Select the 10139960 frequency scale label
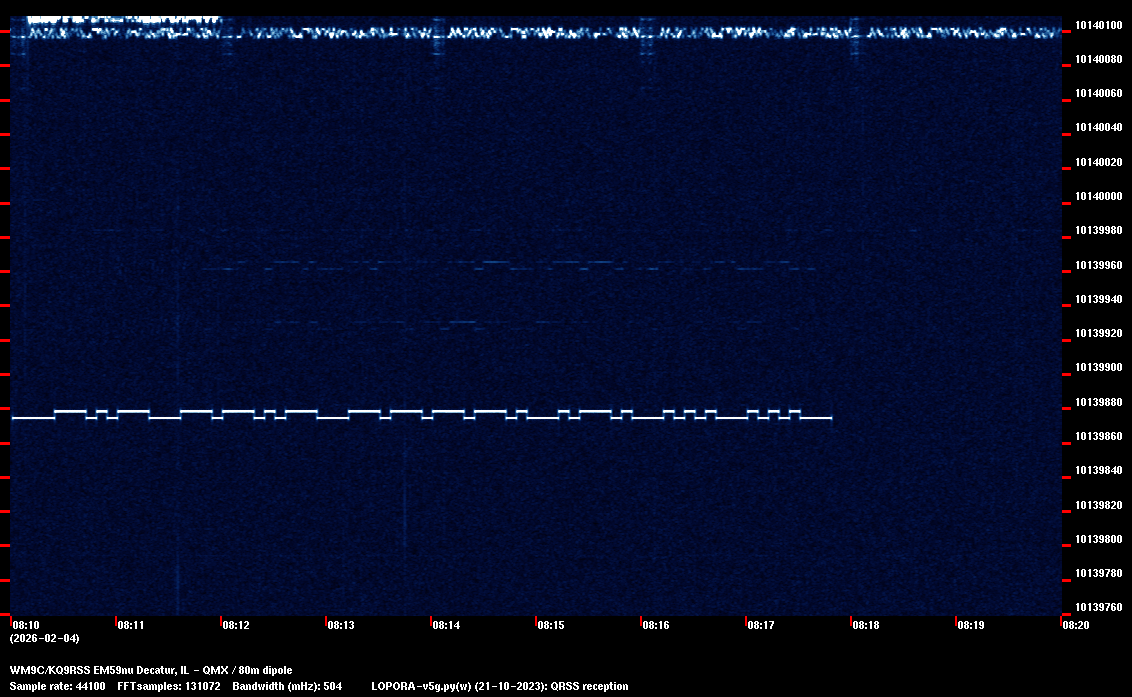This screenshot has width=1132, height=697. (1097, 265)
